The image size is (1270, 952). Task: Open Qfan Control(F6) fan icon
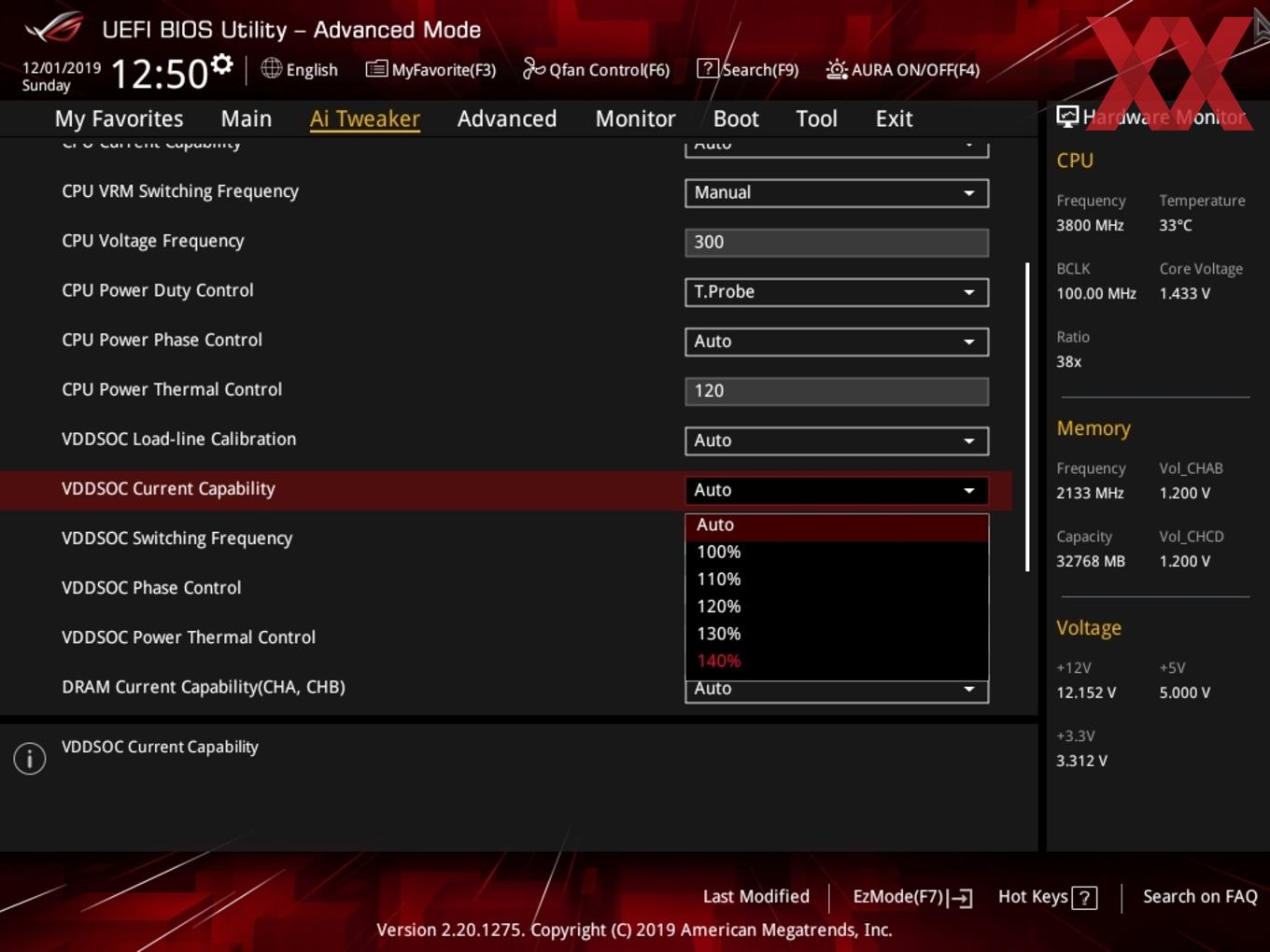533,68
